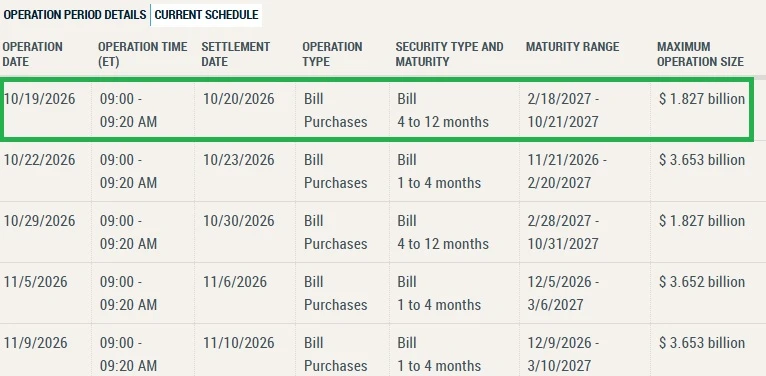The height and width of the screenshot is (376, 766).
Task: Click the 11/10/2026 settlement date cell
Action: tap(239, 343)
